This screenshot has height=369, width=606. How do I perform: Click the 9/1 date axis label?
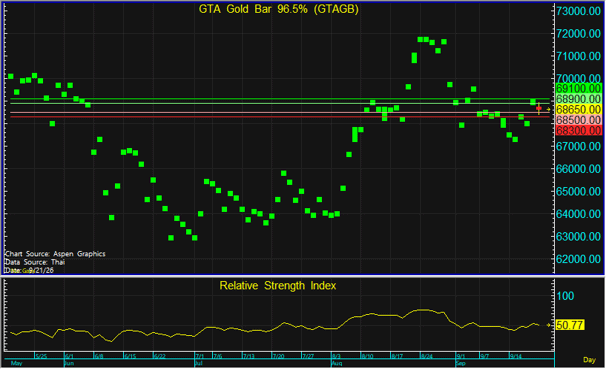click(461, 356)
